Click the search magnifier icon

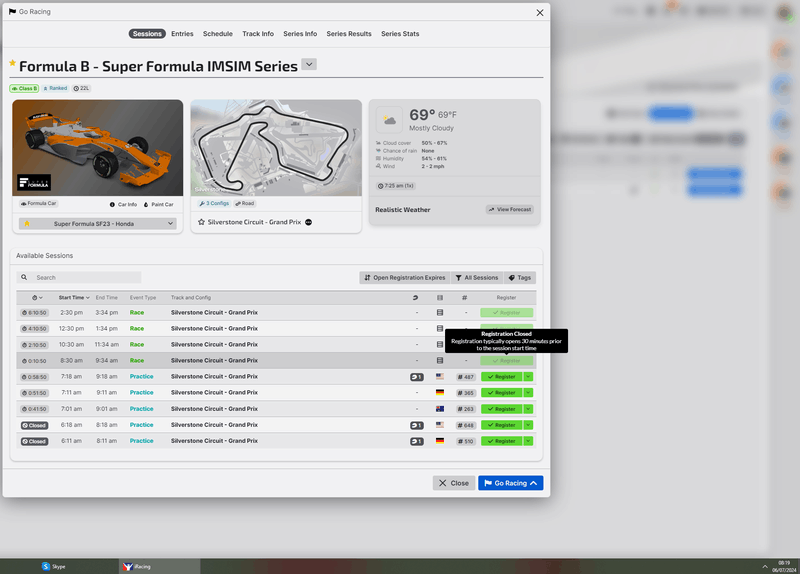click(x=24, y=277)
